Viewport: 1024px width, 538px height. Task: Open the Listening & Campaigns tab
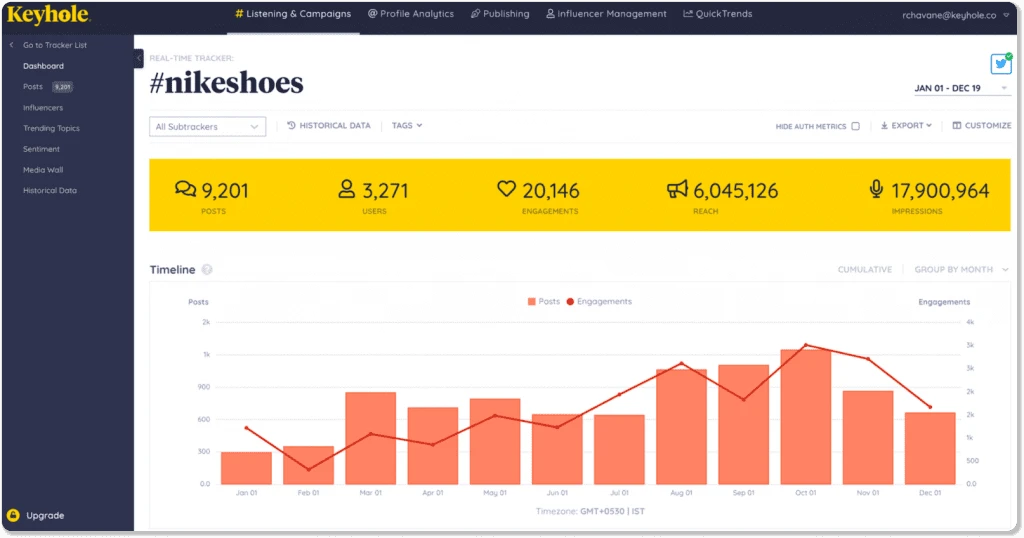pos(293,14)
